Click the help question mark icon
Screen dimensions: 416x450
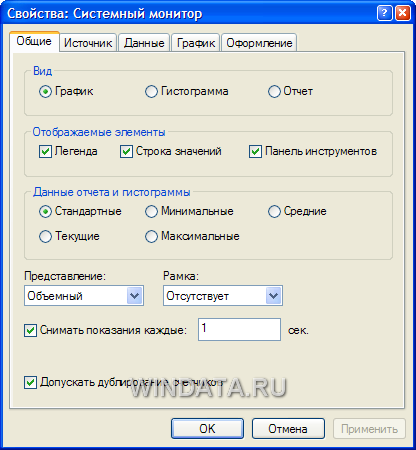pyautogui.click(x=384, y=13)
